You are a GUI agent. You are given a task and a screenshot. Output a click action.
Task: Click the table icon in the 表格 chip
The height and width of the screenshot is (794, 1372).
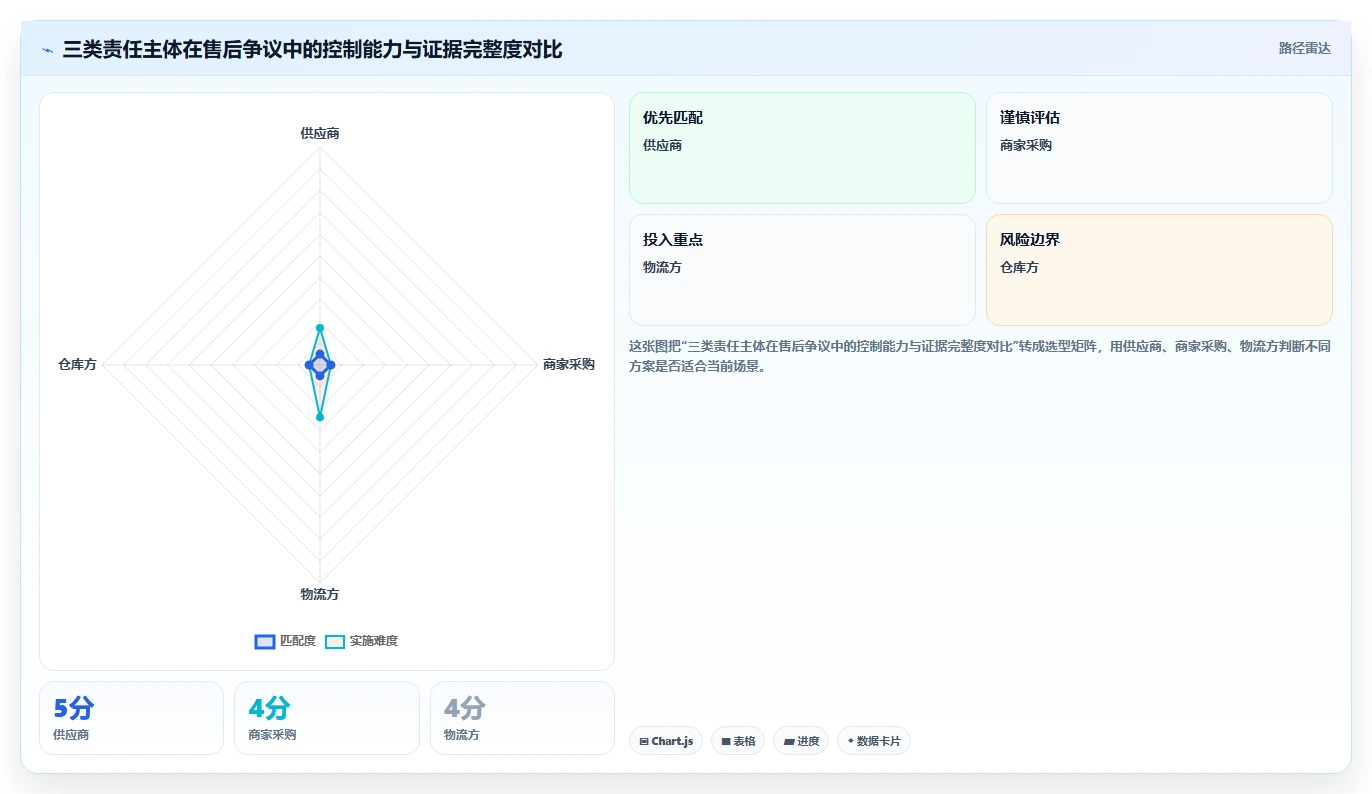[x=726, y=742]
